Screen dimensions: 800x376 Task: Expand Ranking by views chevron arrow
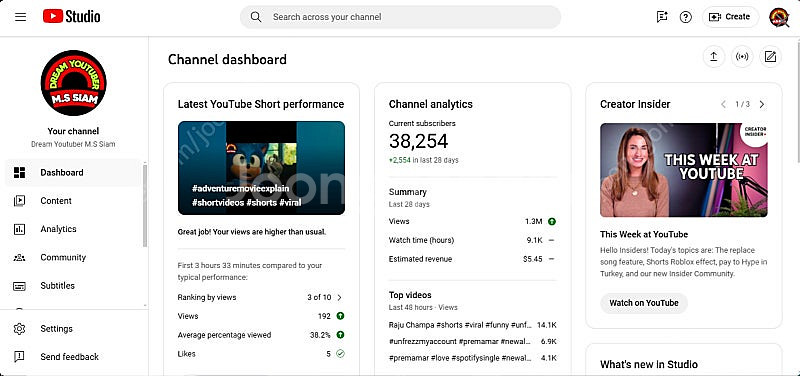coord(340,297)
